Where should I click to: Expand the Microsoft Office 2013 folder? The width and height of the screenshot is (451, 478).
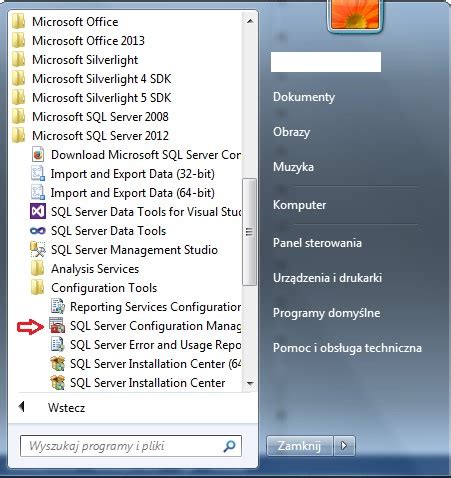[88, 41]
